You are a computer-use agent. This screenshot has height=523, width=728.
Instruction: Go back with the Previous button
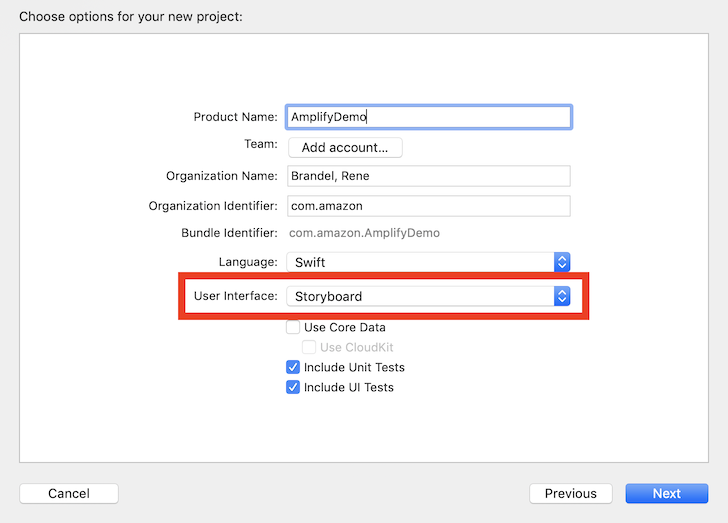[x=571, y=493]
